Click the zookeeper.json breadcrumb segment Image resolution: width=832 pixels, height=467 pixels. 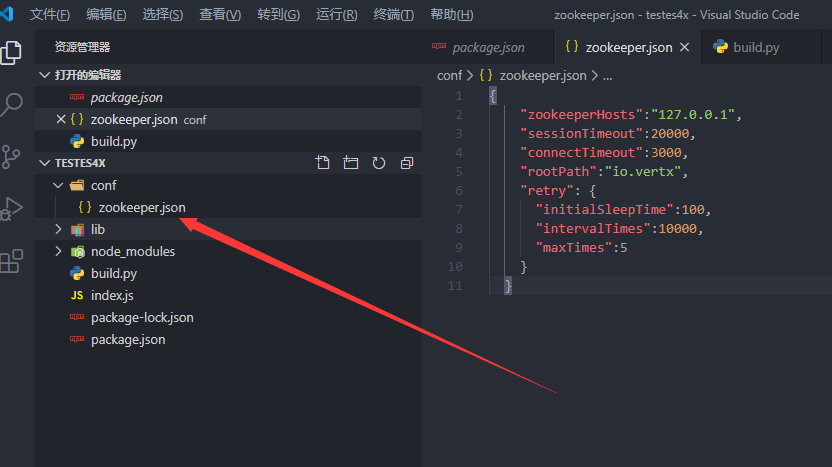[533, 76]
